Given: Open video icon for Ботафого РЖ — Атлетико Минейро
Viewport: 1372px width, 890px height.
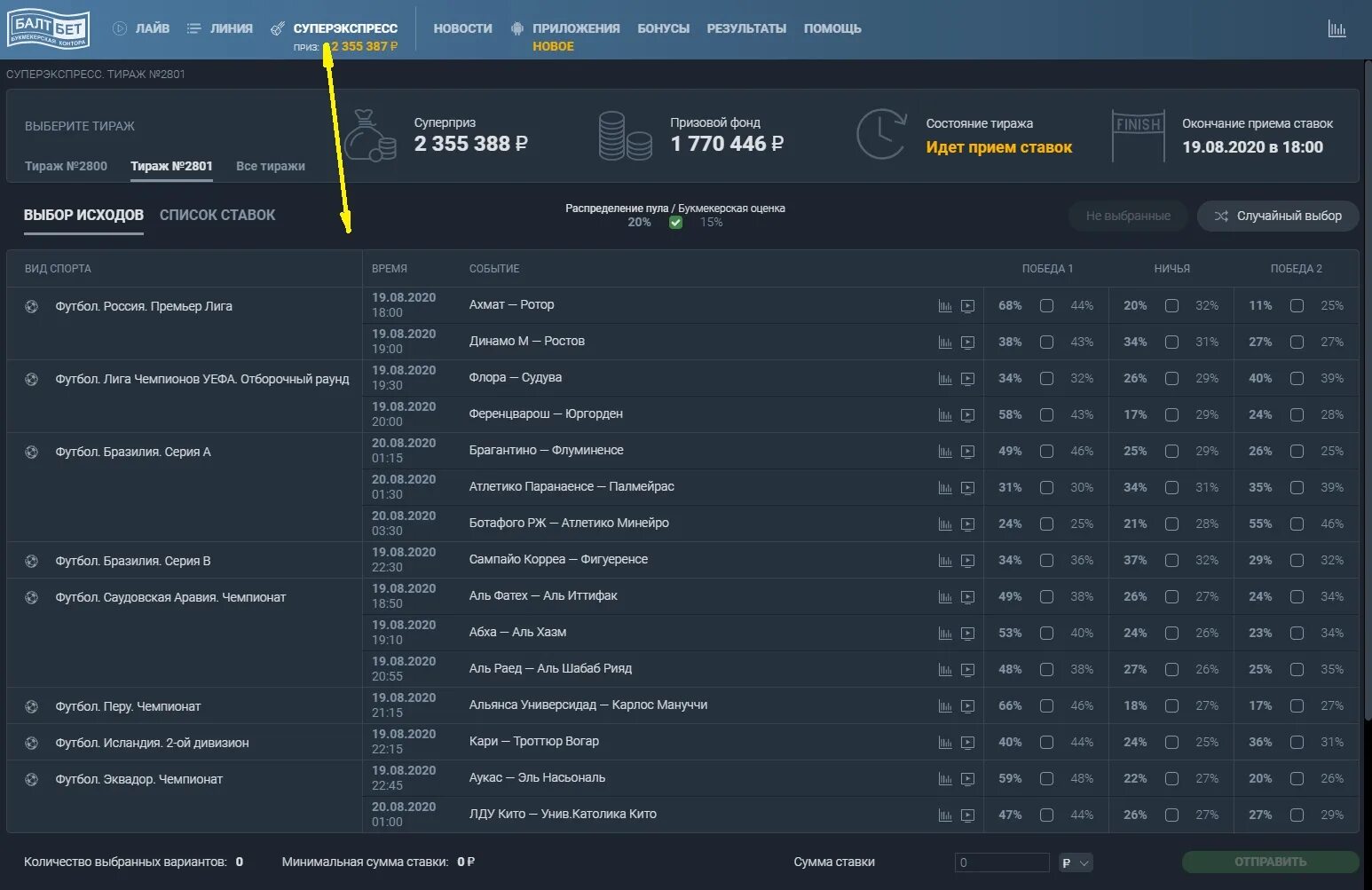Looking at the screenshot, I should click(967, 524).
